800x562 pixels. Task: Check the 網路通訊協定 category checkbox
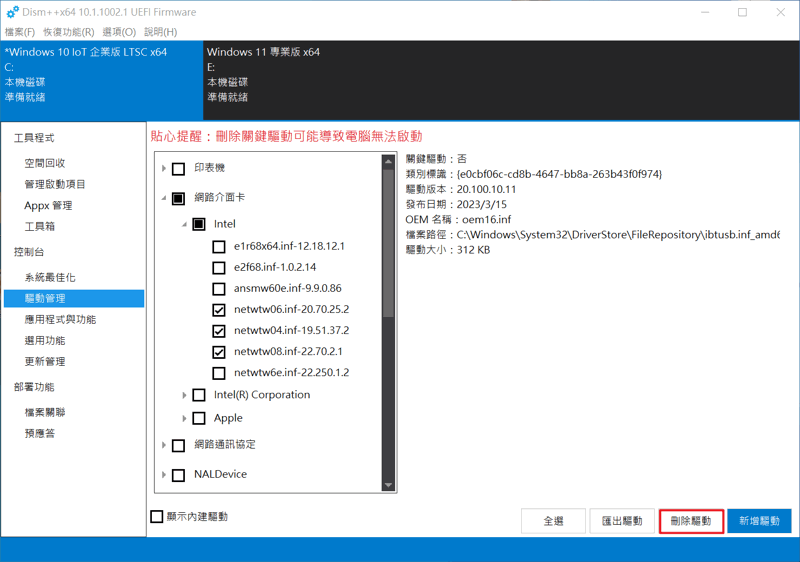click(179, 445)
